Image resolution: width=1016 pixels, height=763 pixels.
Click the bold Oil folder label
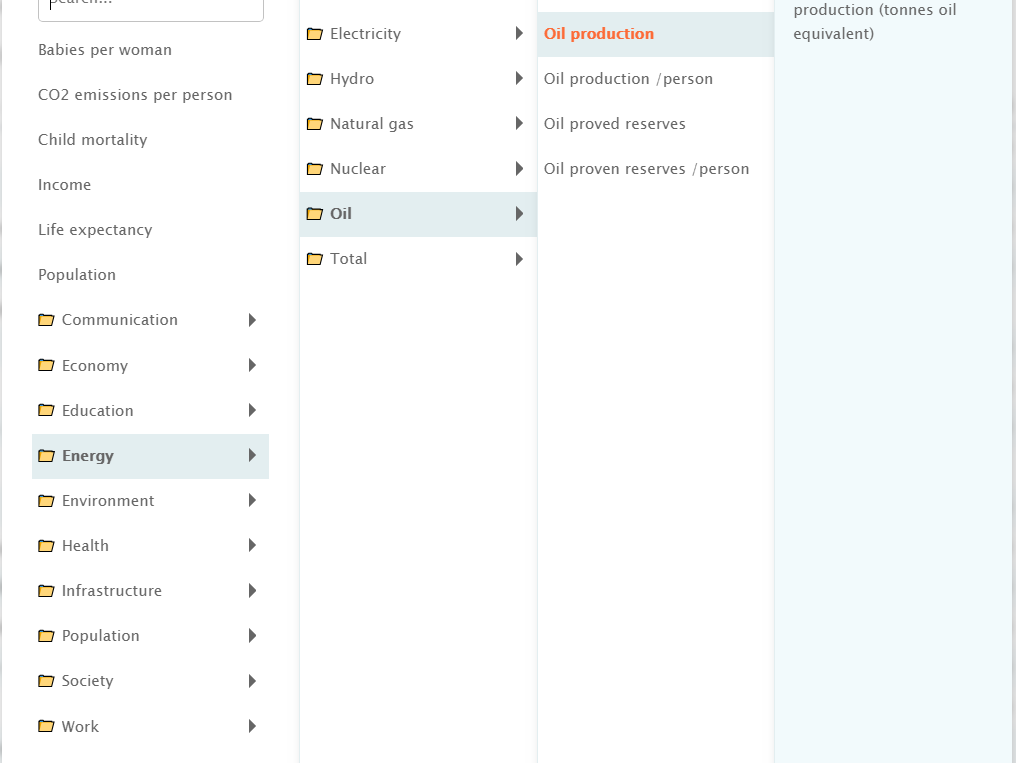click(x=341, y=214)
